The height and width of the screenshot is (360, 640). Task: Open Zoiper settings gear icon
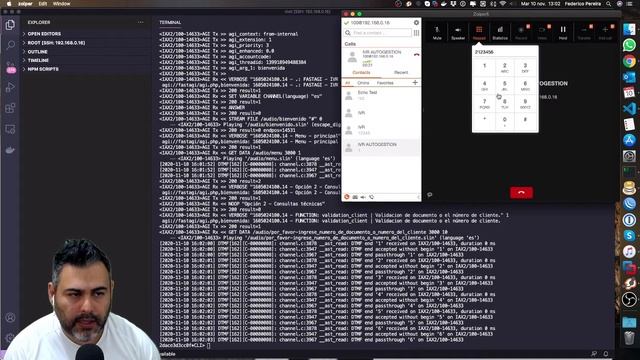pyautogui.click(x=416, y=23)
